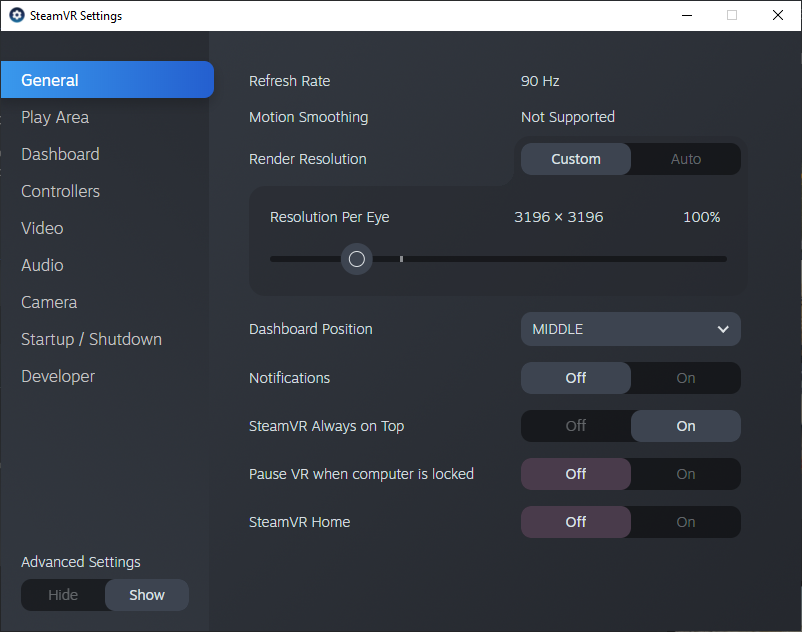
Task: Open Startup / Shutdown settings
Action: coord(92,339)
